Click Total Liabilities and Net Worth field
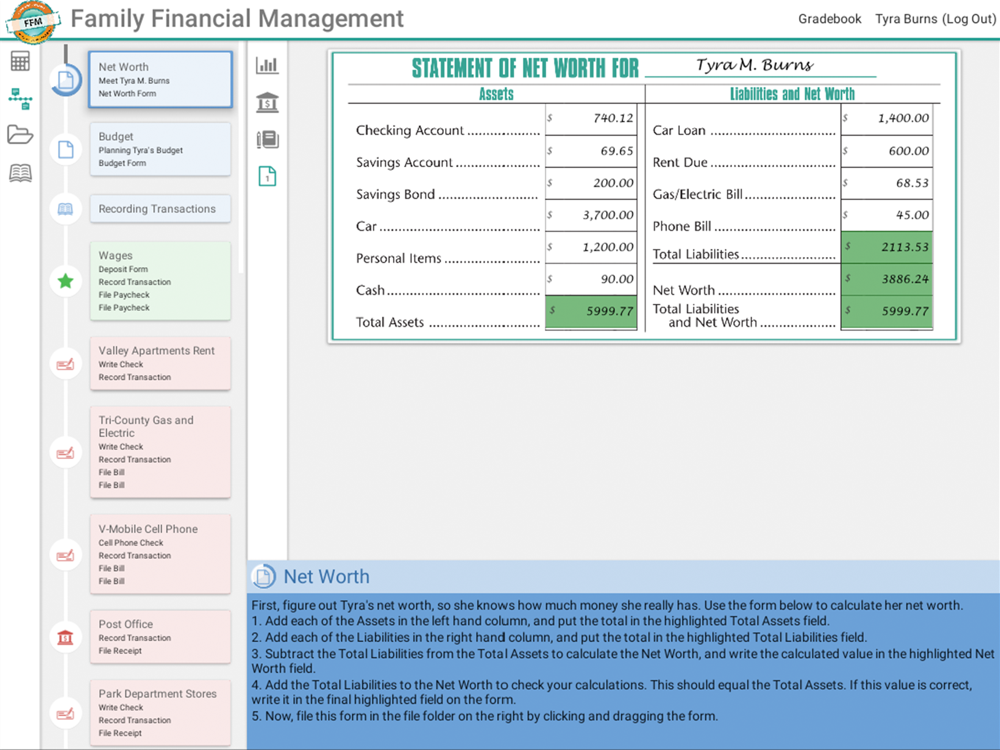Screen dimensions: 1000x750 point(886,311)
